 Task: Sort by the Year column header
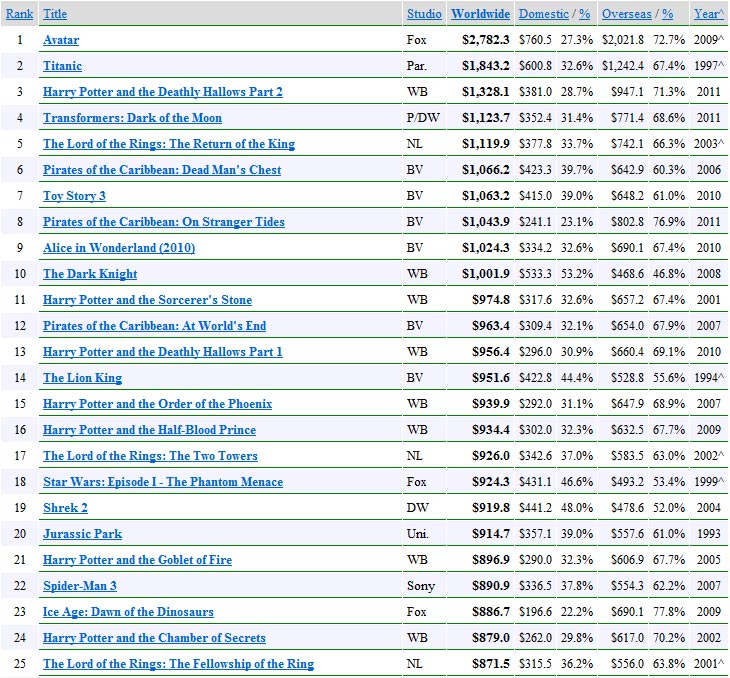coord(709,14)
